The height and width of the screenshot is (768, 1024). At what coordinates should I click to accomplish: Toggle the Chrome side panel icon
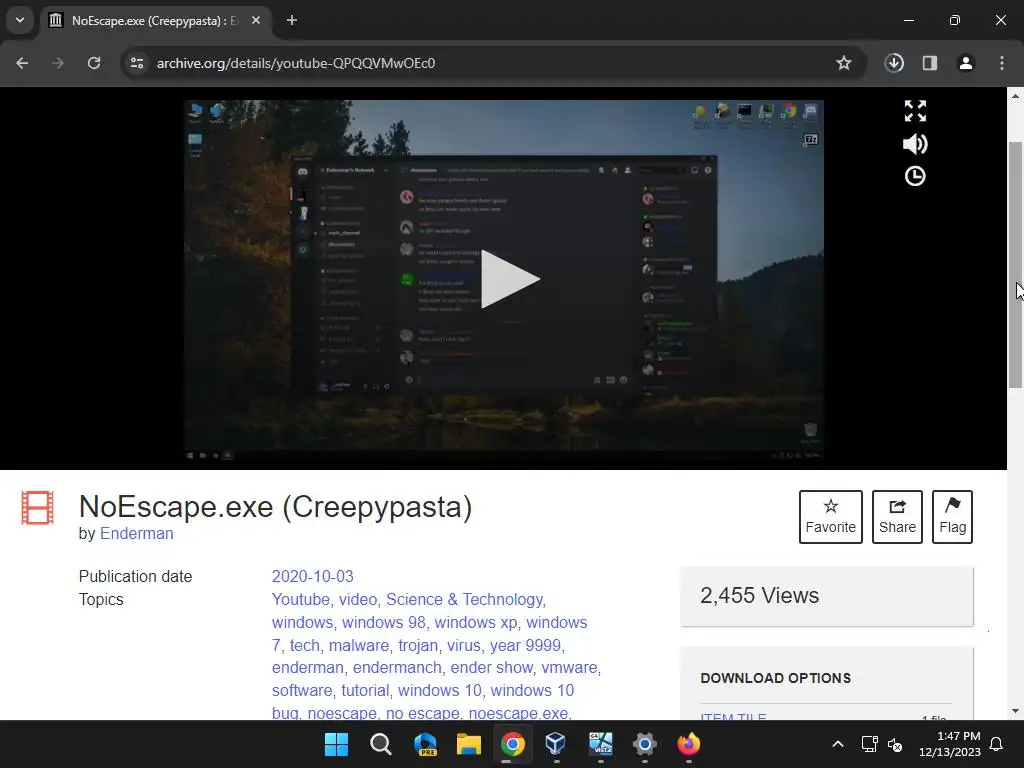pos(930,63)
